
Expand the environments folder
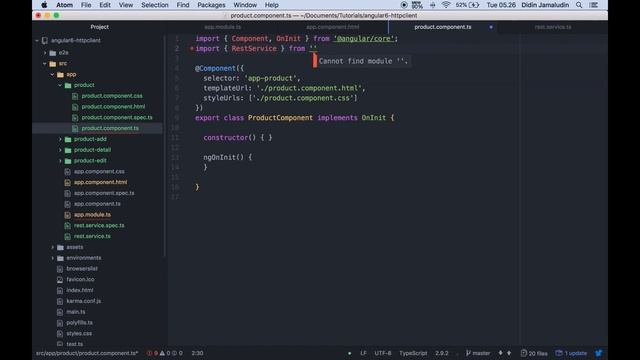[53, 258]
